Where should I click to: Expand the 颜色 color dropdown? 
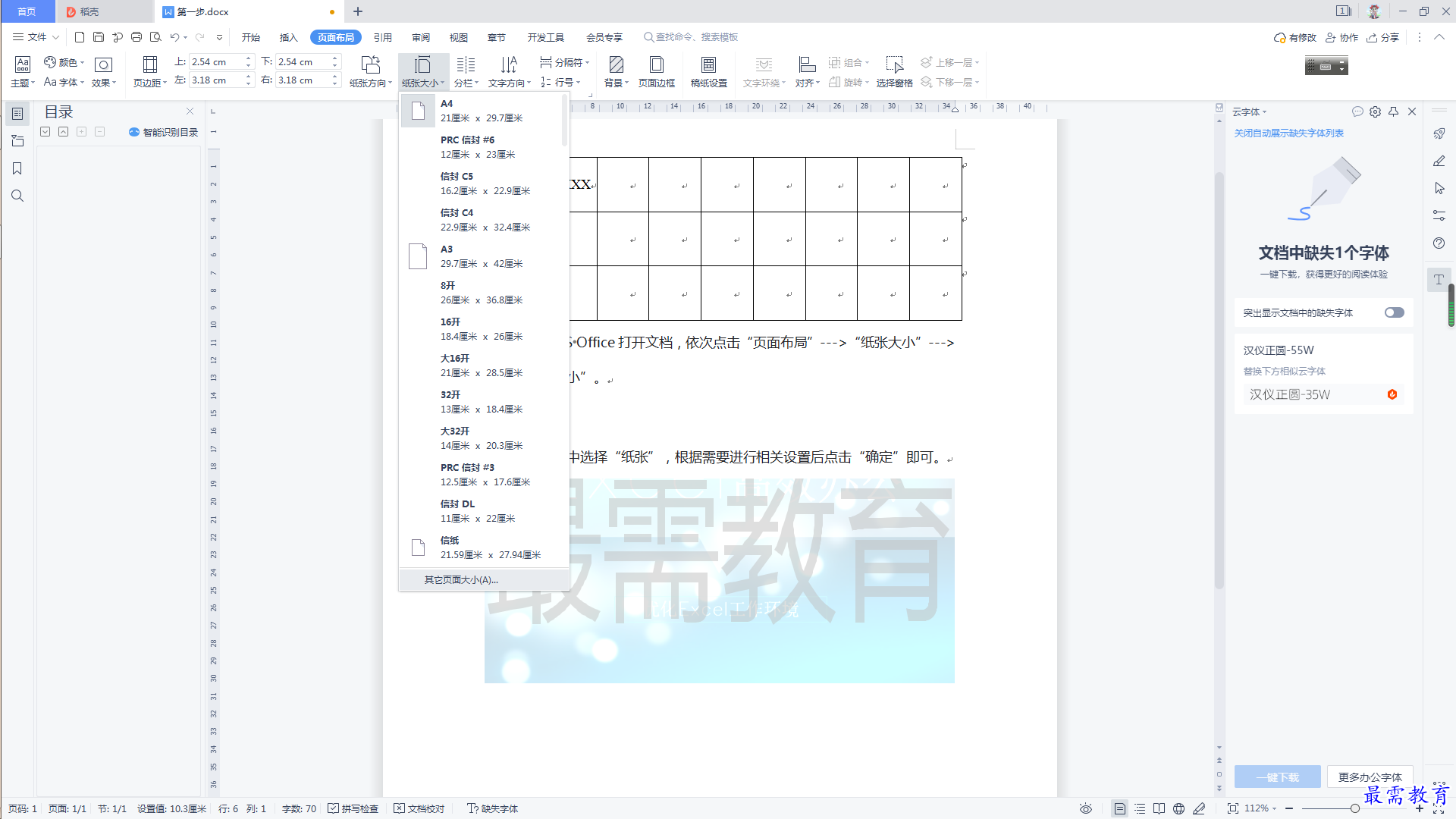pyautogui.click(x=64, y=62)
